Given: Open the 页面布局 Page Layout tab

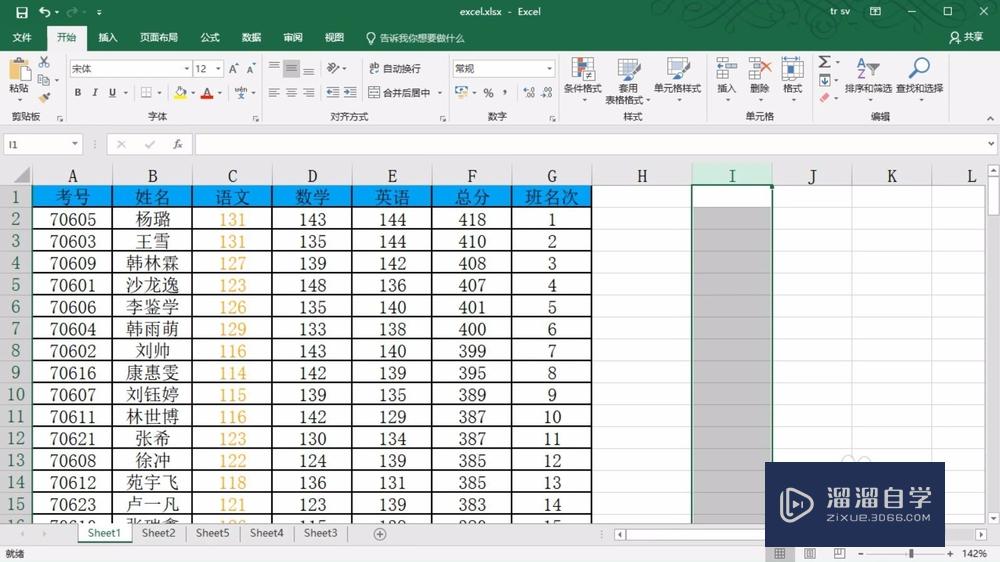Looking at the screenshot, I should (159, 38).
